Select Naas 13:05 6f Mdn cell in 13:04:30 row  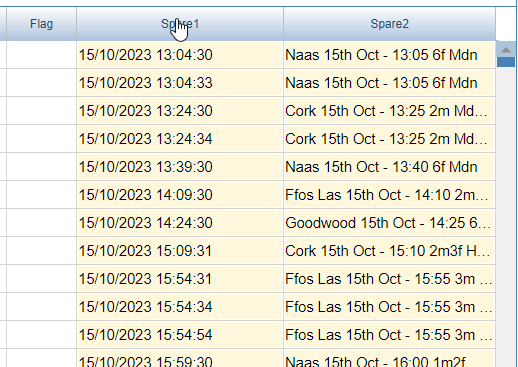(x=389, y=55)
